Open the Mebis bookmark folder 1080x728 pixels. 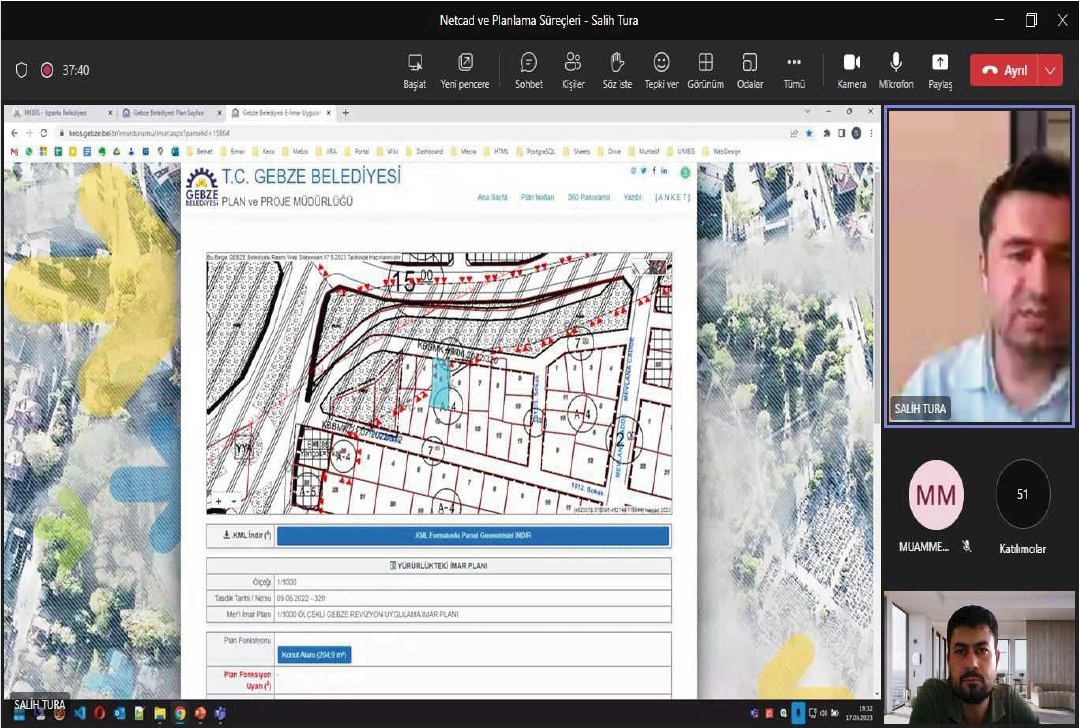[295, 152]
